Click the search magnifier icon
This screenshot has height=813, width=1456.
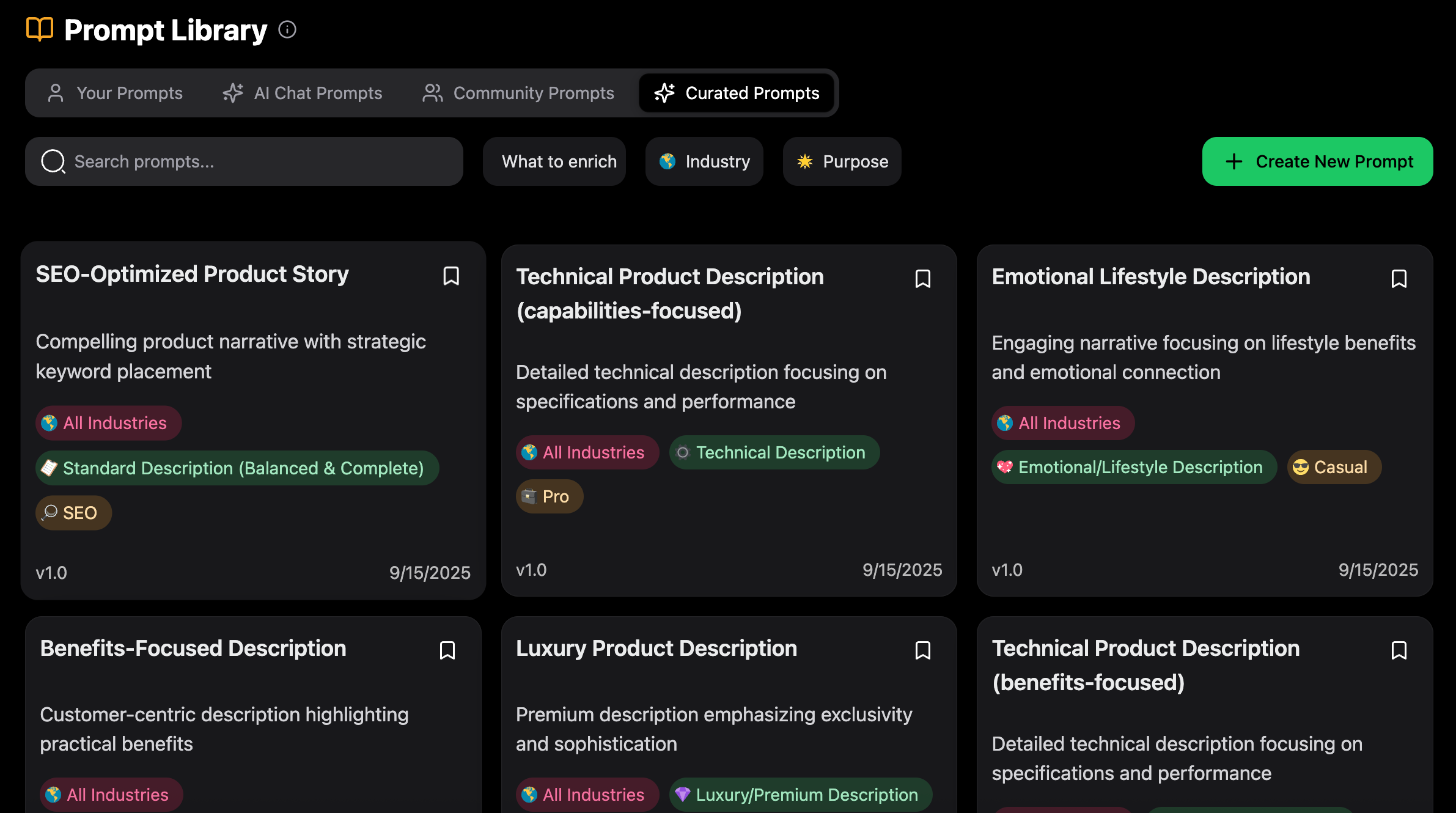(53, 161)
